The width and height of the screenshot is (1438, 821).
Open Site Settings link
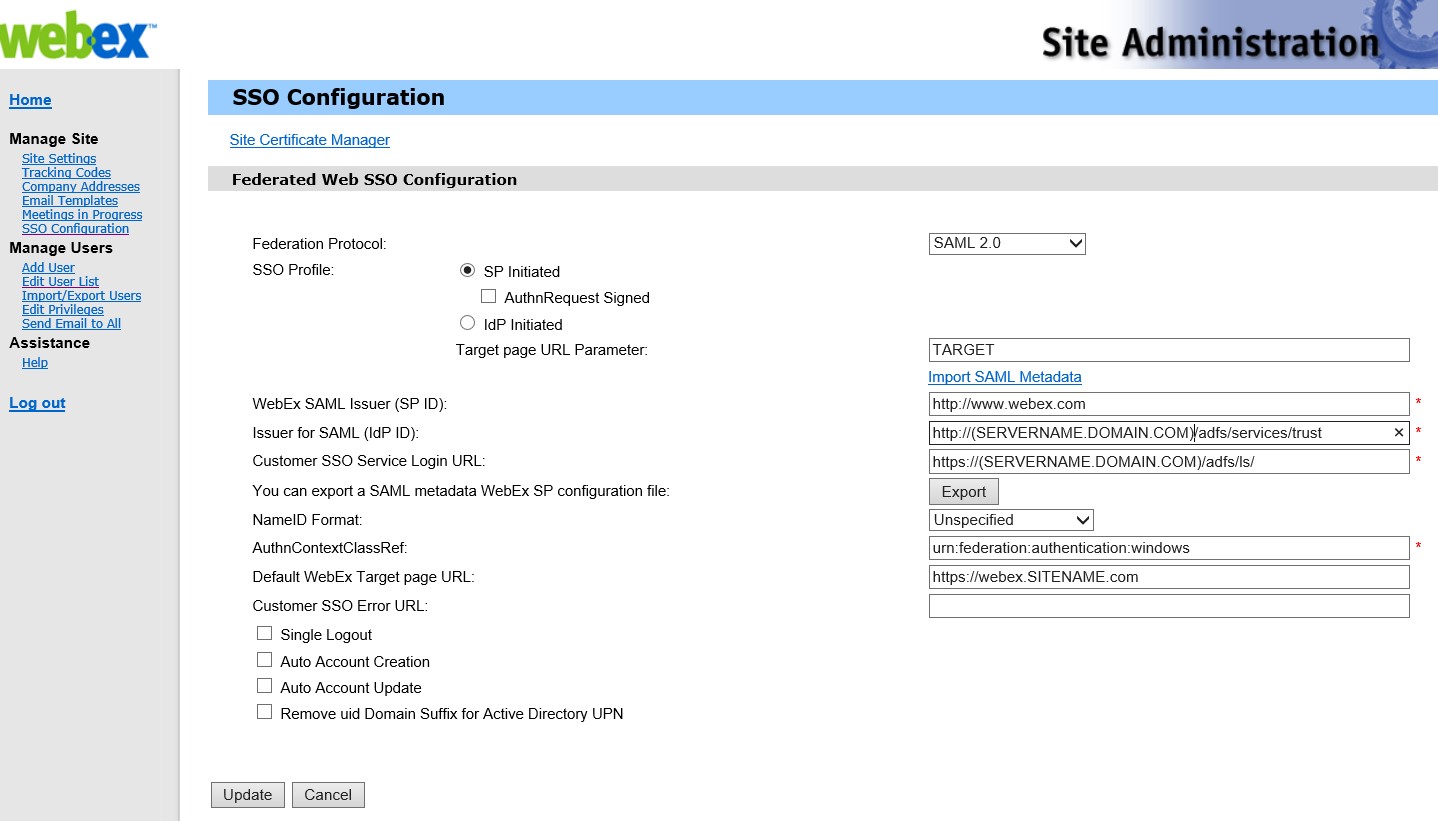coord(59,159)
